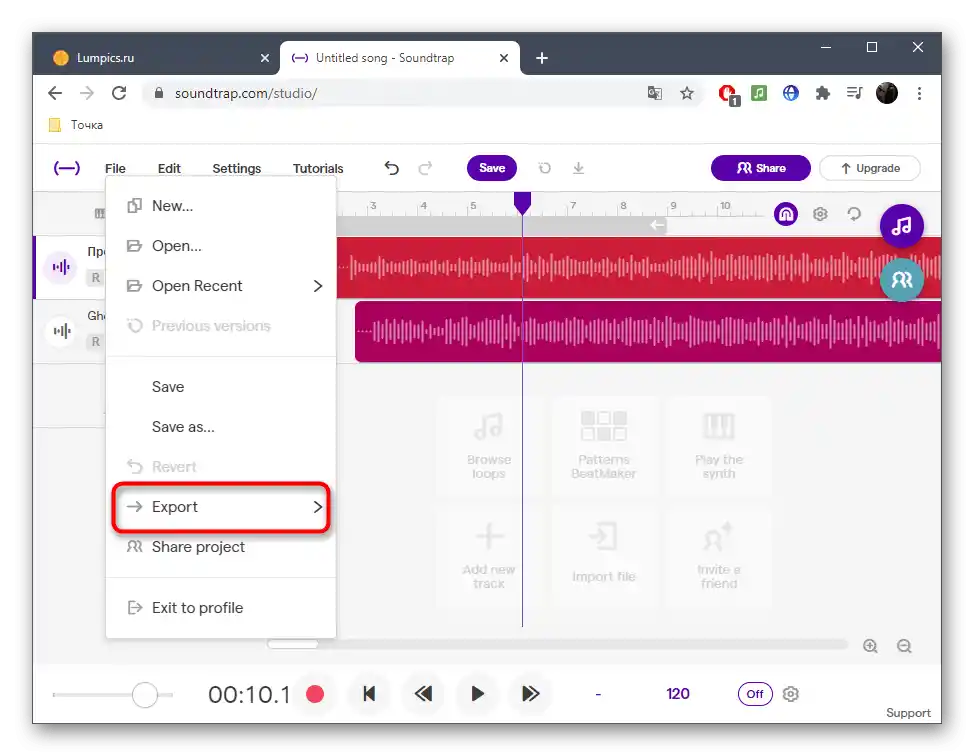Screen dimensions: 974x756
Task: Select the magenta audio region
Action: [x=648, y=332]
